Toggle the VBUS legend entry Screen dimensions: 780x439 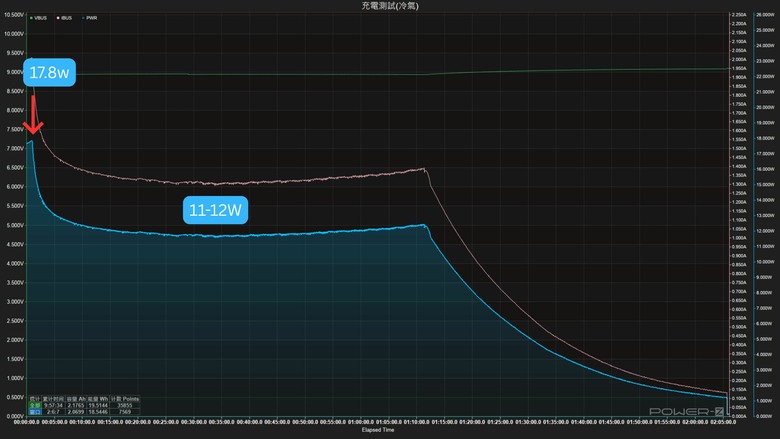click(38, 18)
